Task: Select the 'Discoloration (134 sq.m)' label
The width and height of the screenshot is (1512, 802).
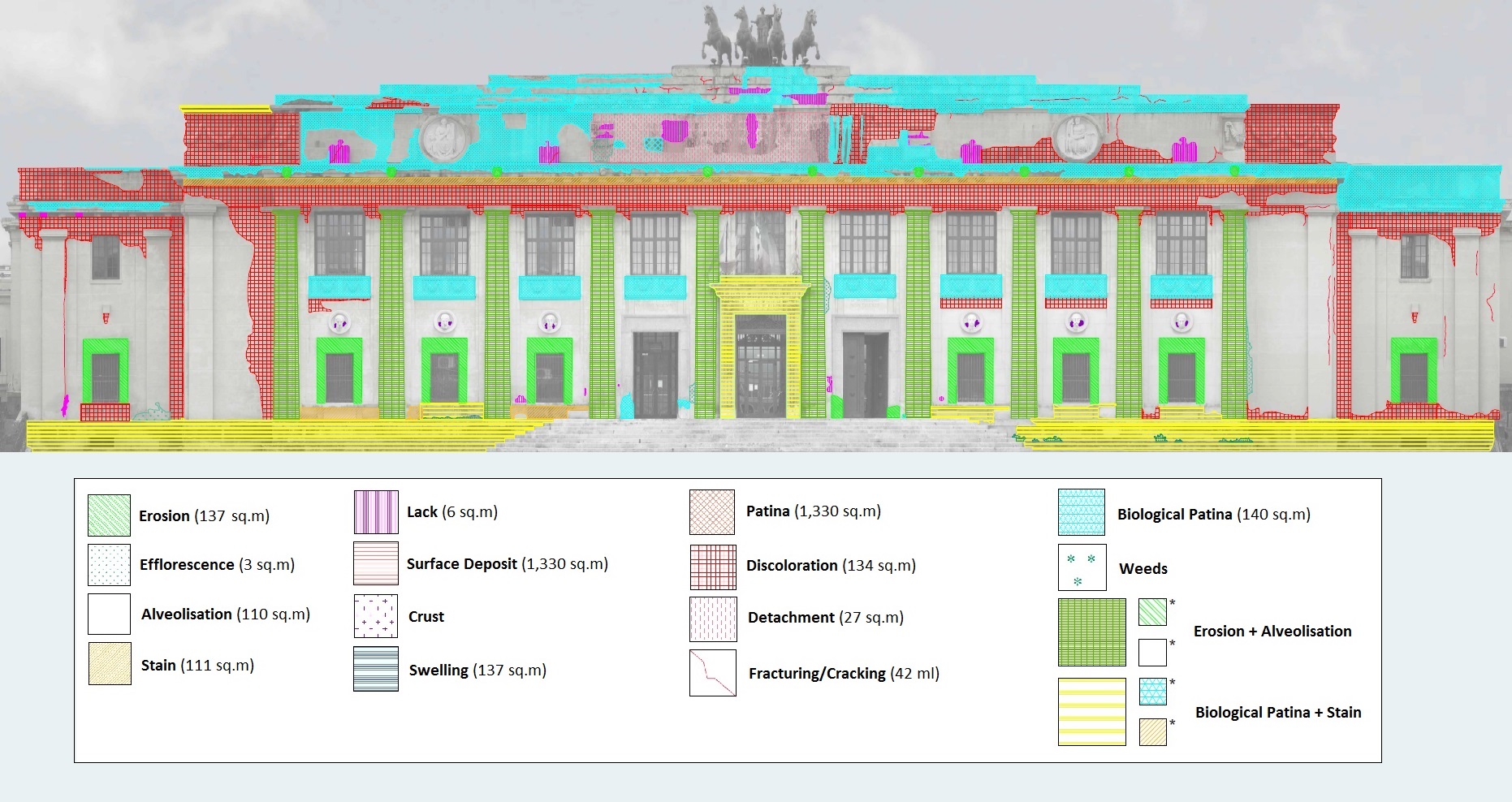Action: point(831,566)
